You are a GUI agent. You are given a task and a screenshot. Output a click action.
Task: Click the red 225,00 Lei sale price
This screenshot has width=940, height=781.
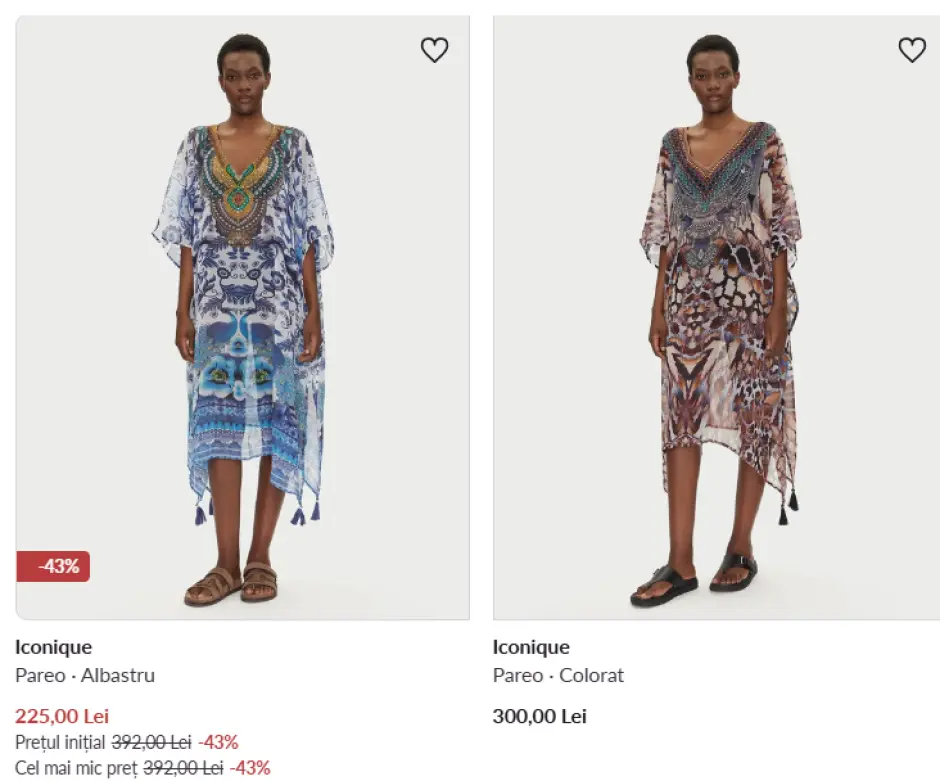coord(62,716)
